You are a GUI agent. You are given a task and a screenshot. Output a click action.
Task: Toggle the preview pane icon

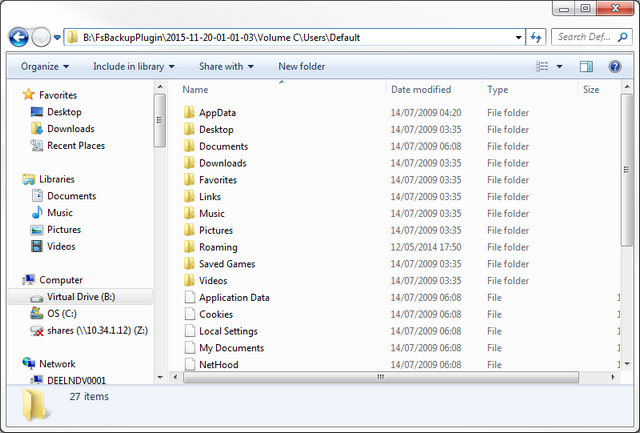(x=587, y=67)
